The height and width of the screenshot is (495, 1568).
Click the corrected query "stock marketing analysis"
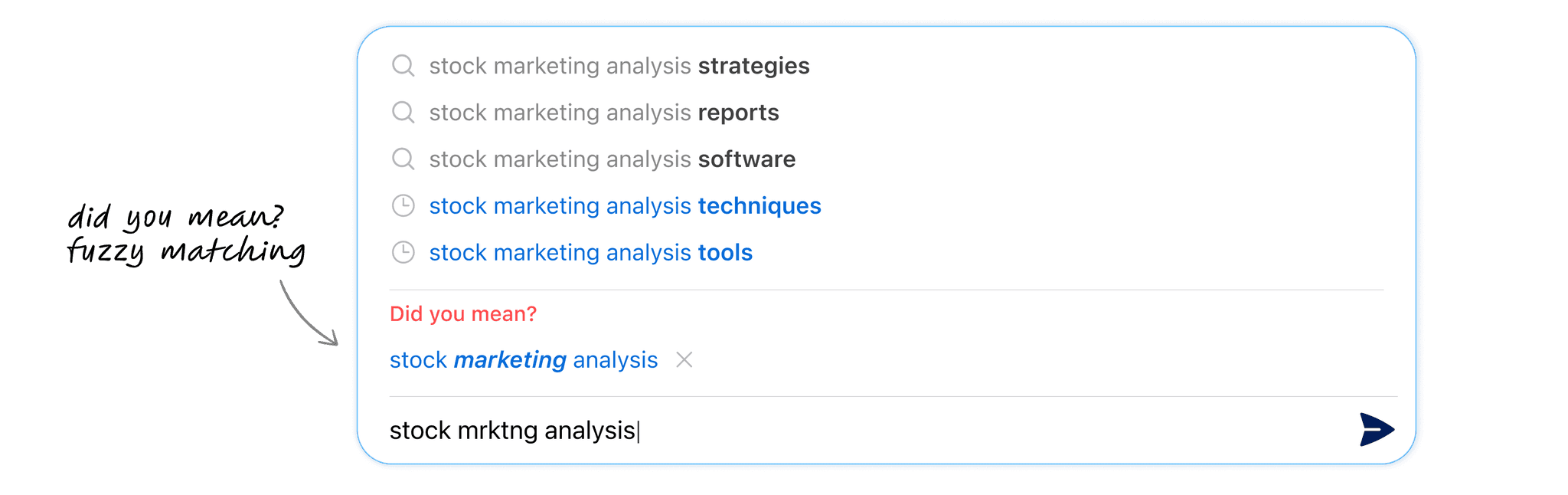click(x=524, y=359)
